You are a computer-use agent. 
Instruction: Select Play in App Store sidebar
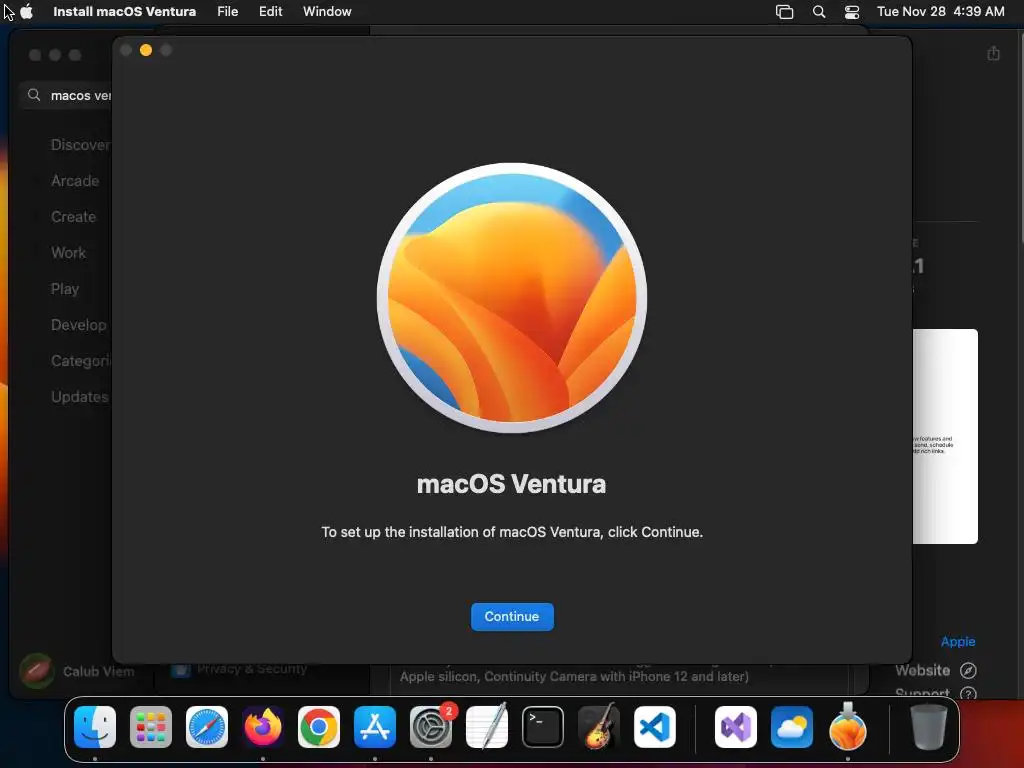tap(65, 289)
